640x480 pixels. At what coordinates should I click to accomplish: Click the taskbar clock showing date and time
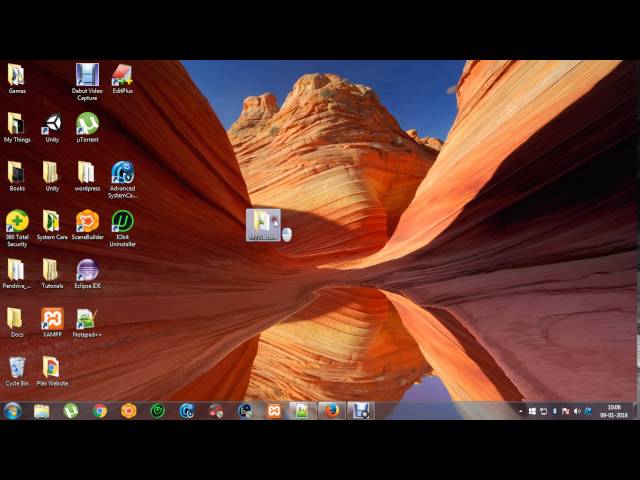click(613, 411)
